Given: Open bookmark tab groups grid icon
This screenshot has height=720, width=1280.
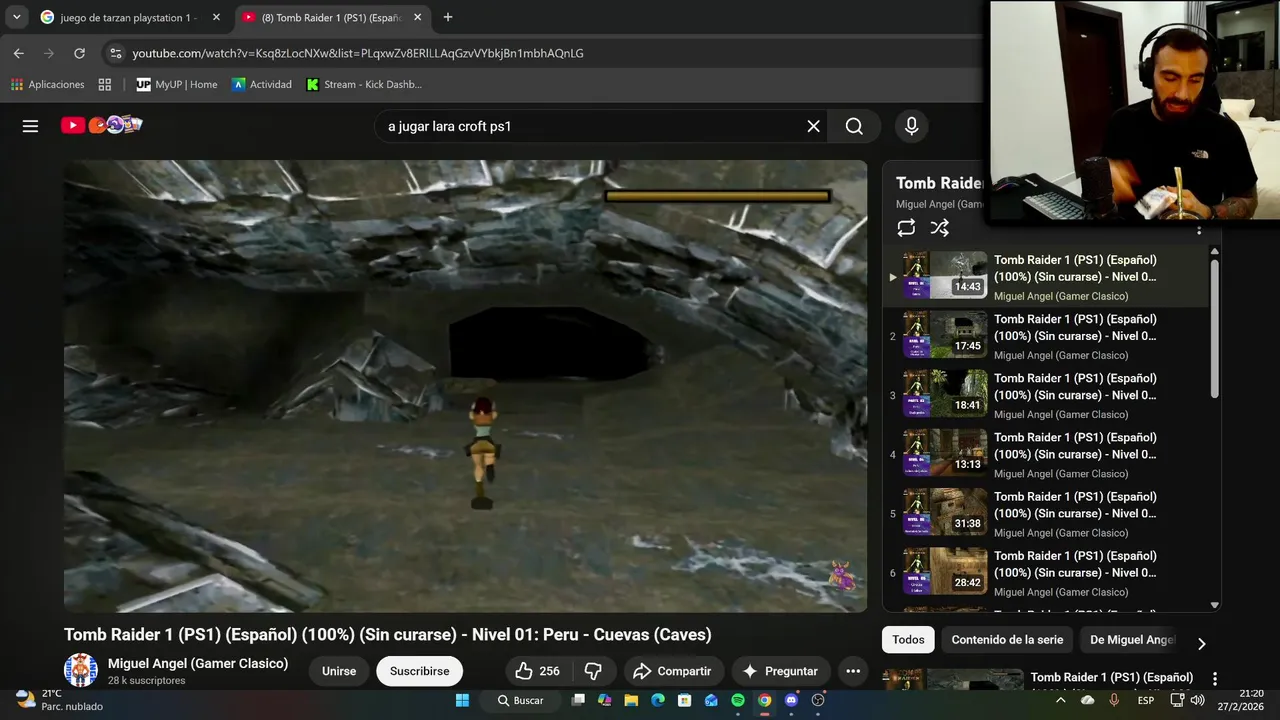Looking at the screenshot, I should (105, 84).
